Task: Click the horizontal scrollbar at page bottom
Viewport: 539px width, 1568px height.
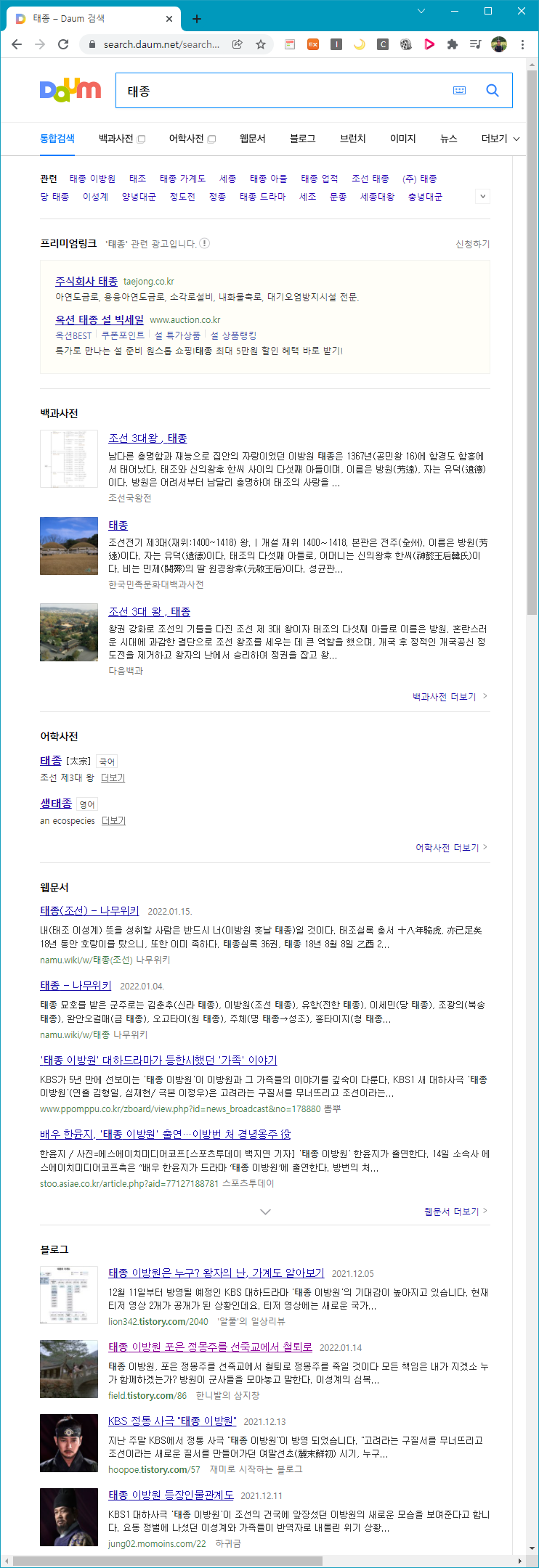Action: pos(167,1561)
